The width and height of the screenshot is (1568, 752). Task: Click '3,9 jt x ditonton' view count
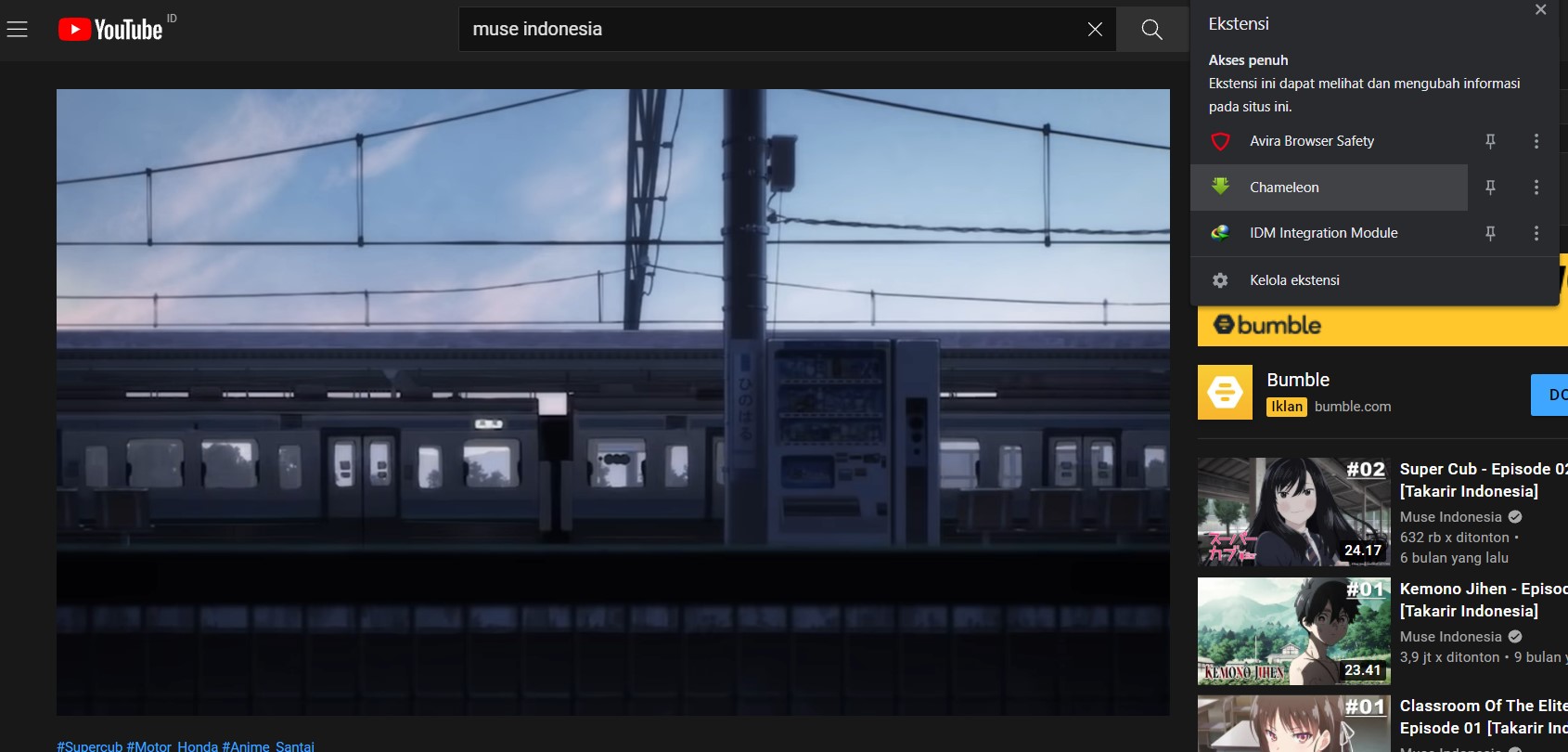tap(1449, 657)
